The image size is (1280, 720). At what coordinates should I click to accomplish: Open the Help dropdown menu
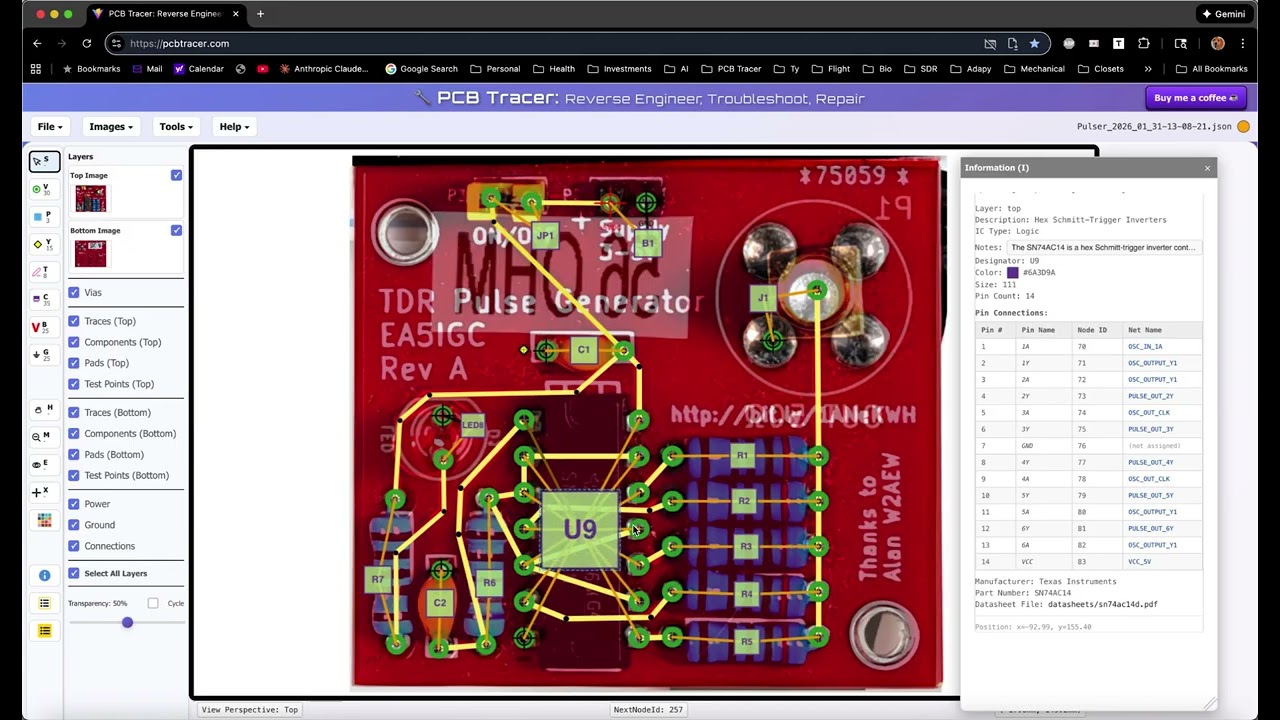pos(234,127)
